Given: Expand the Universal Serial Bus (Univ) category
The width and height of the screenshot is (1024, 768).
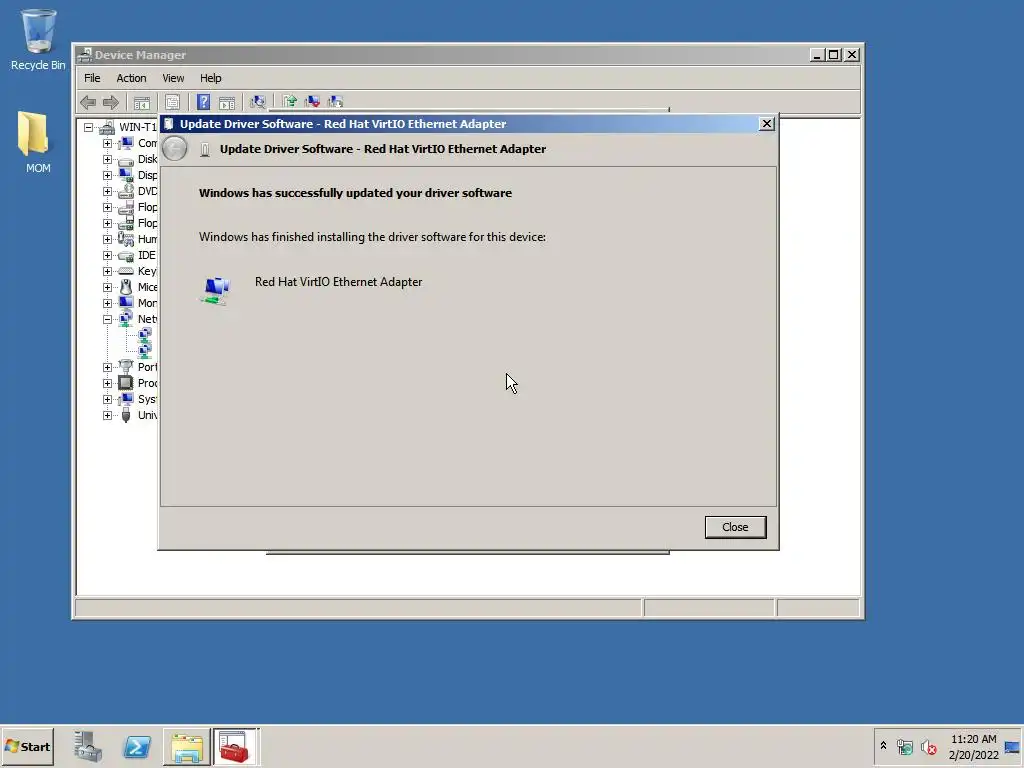Looking at the screenshot, I should pos(107,415).
